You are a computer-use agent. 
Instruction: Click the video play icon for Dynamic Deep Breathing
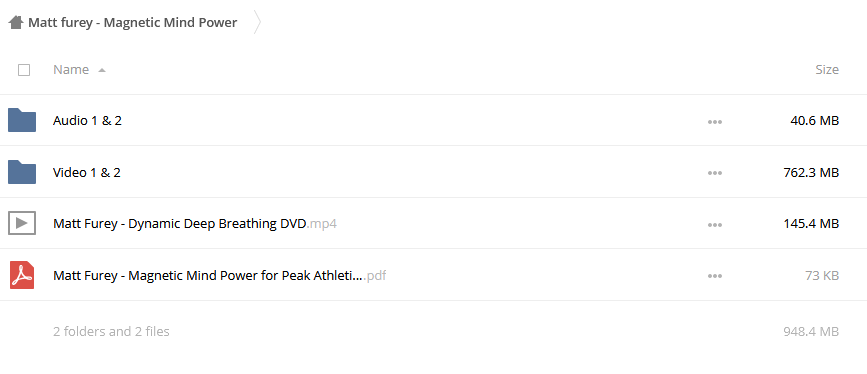(x=22, y=224)
